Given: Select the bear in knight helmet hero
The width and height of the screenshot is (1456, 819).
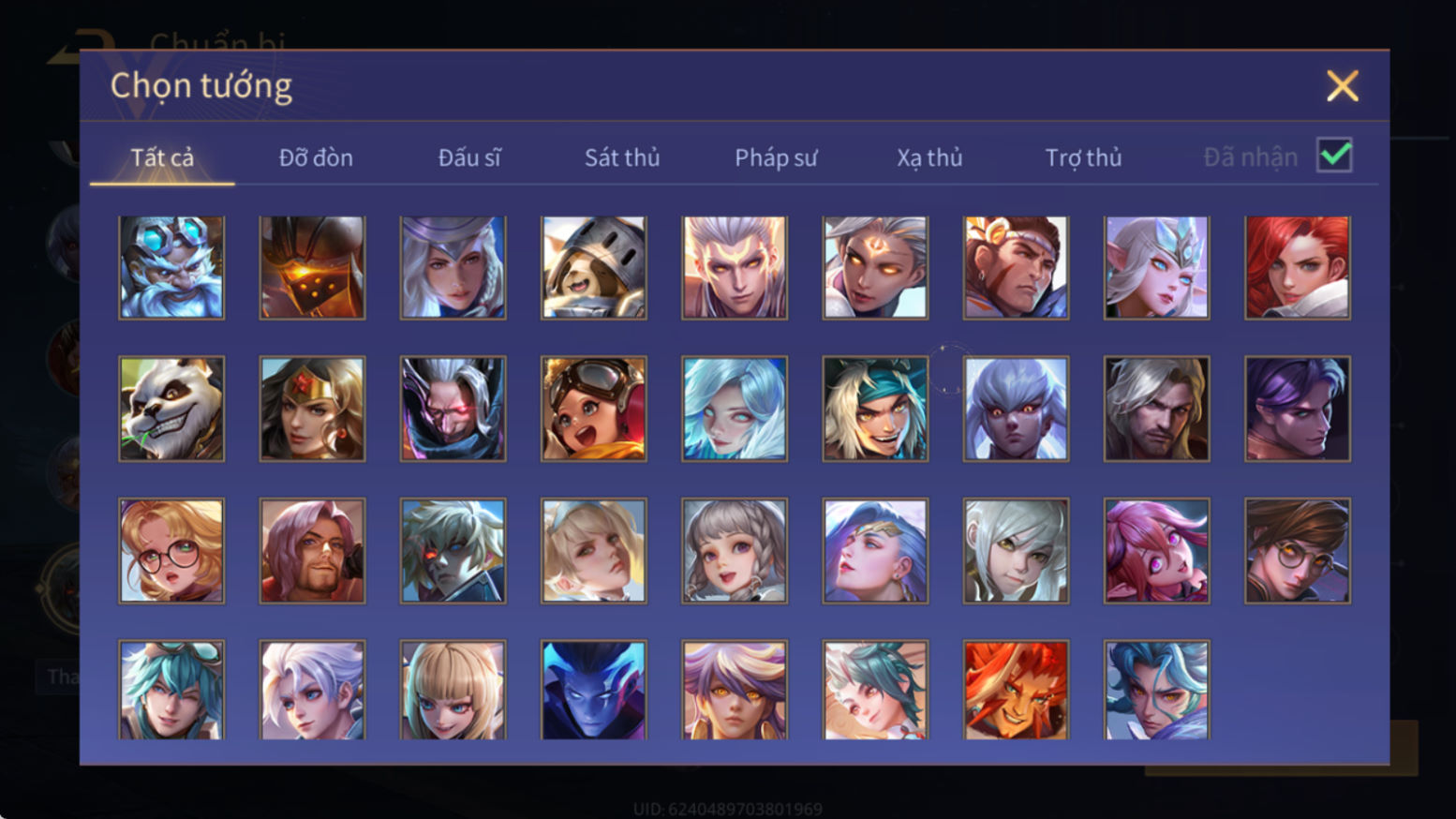Looking at the screenshot, I should pos(594,268).
